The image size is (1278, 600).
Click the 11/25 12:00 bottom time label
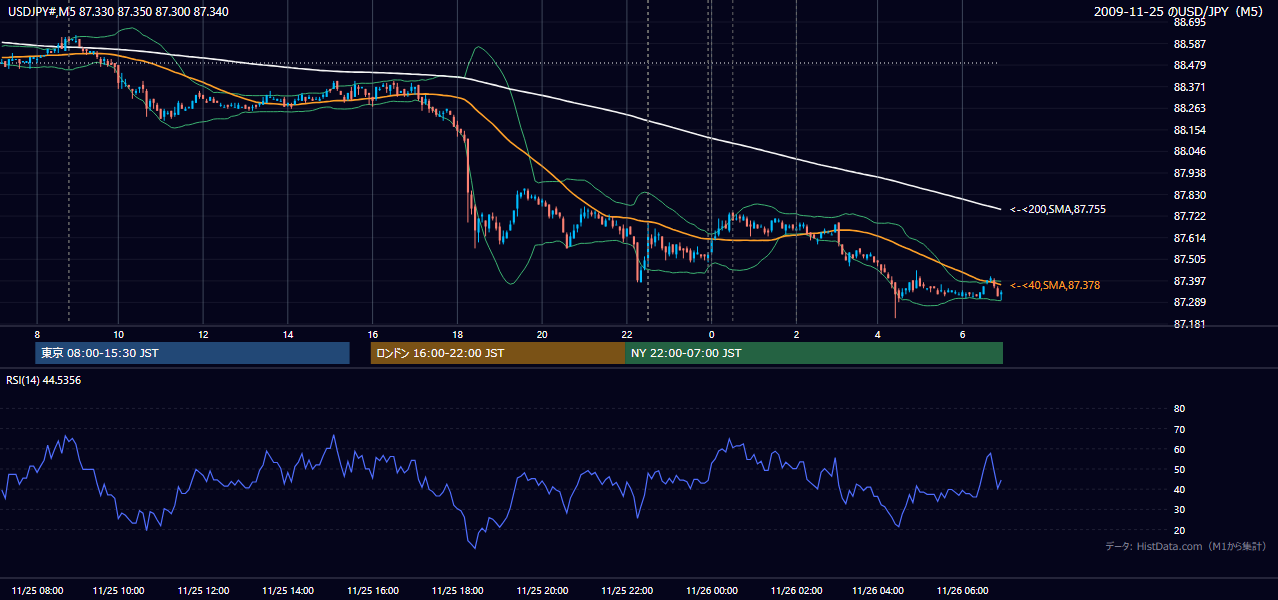coord(204,590)
